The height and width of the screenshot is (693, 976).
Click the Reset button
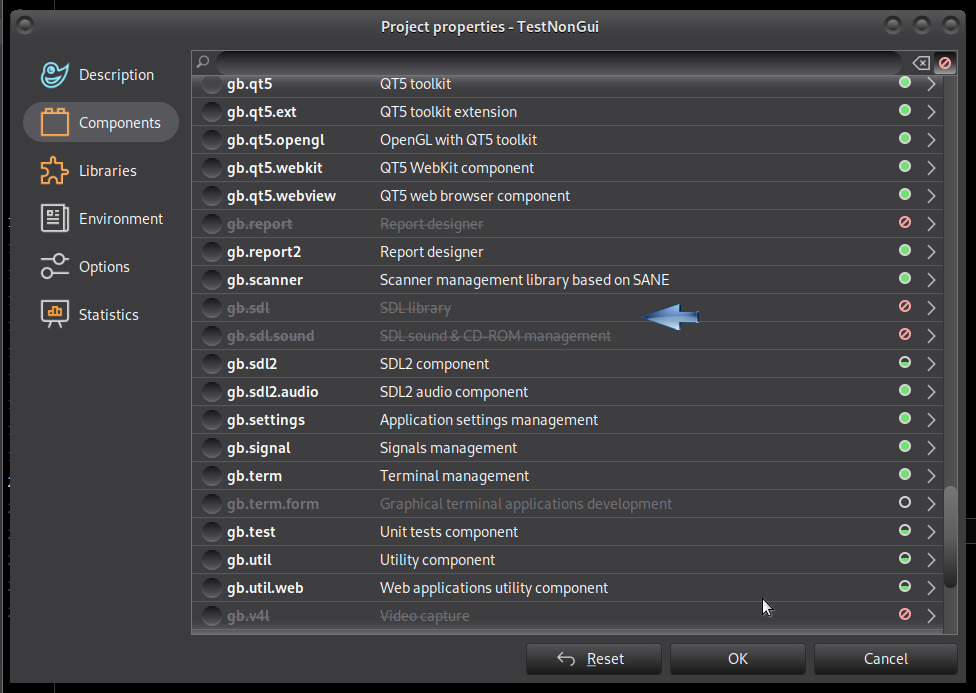tap(594, 659)
